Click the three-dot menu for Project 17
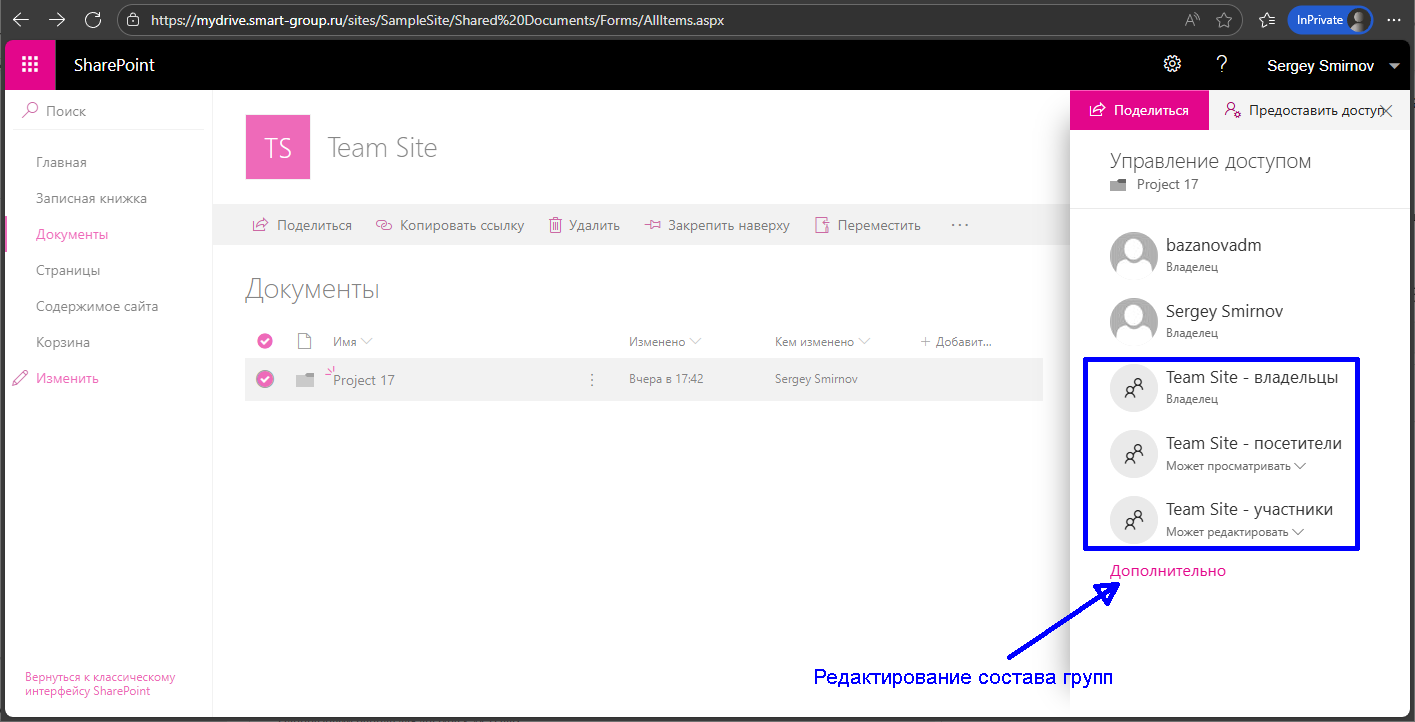1415x722 pixels. [592, 380]
